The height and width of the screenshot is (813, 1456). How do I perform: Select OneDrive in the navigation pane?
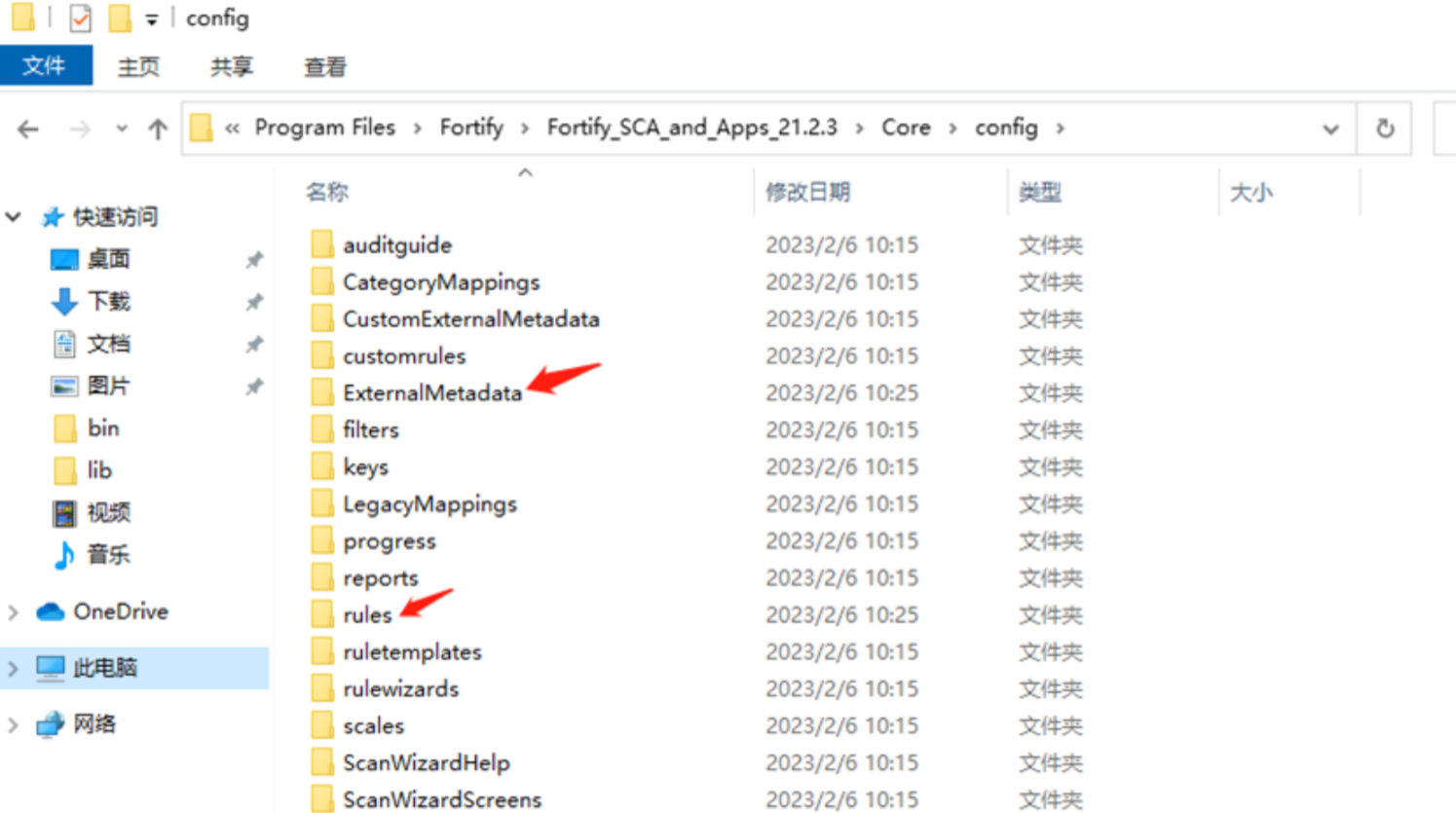click(121, 611)
